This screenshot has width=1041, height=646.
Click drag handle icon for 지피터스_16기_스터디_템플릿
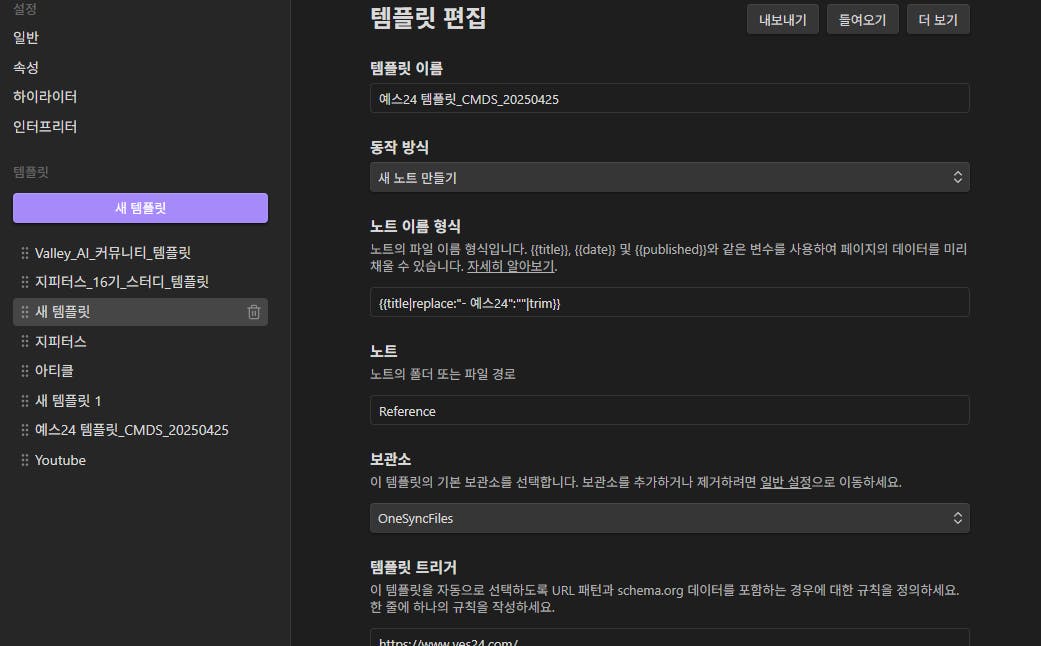pyautogui.click(x=25, y=282)
